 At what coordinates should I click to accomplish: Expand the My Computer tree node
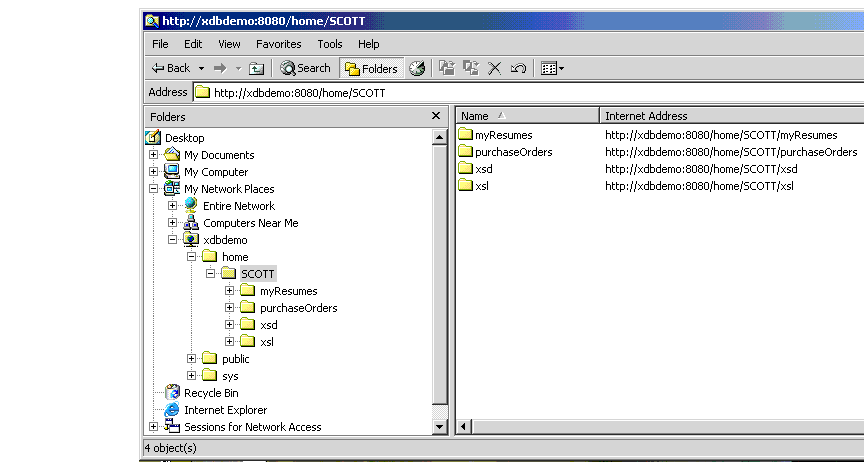tap(154, 172)
